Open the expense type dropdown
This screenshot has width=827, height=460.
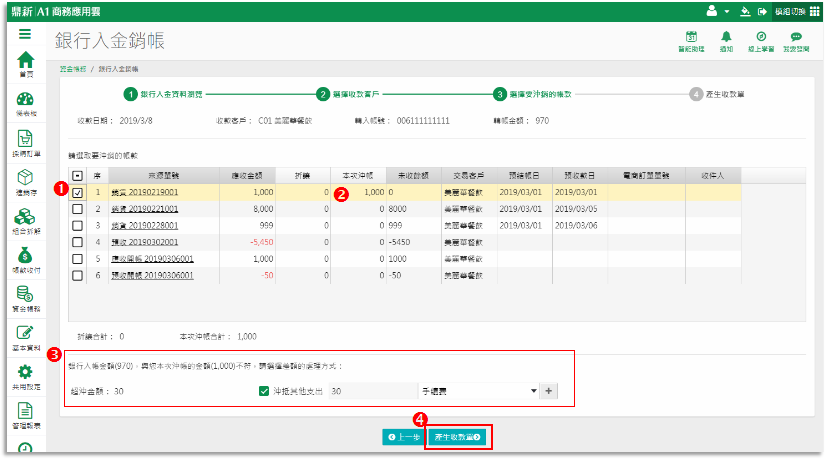(478, 391)
